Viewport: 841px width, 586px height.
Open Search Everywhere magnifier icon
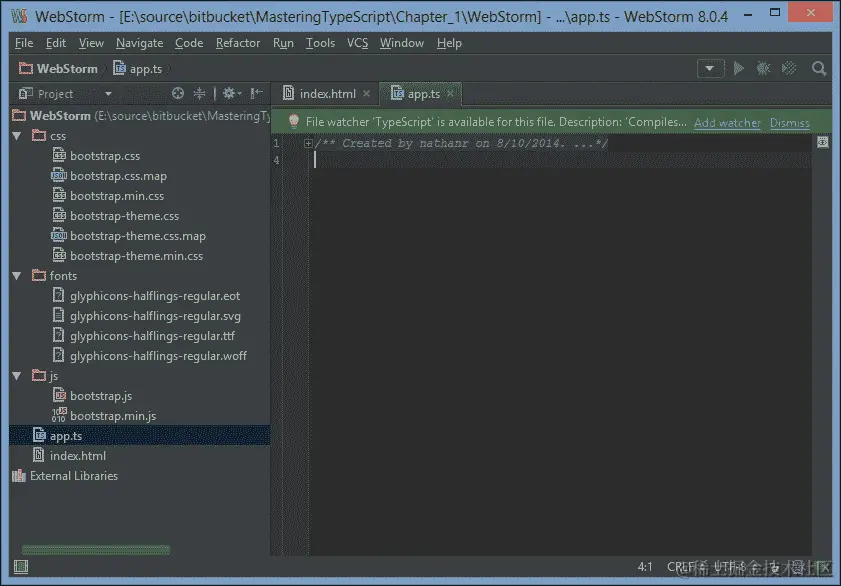point(818,68)
